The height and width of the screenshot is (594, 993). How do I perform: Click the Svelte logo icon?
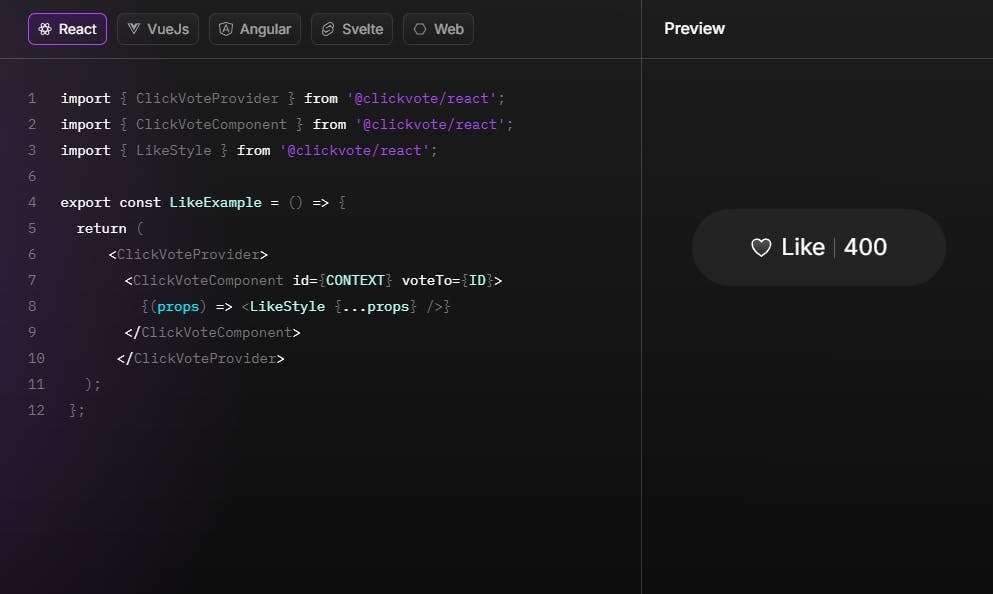[x=328, y=29]
